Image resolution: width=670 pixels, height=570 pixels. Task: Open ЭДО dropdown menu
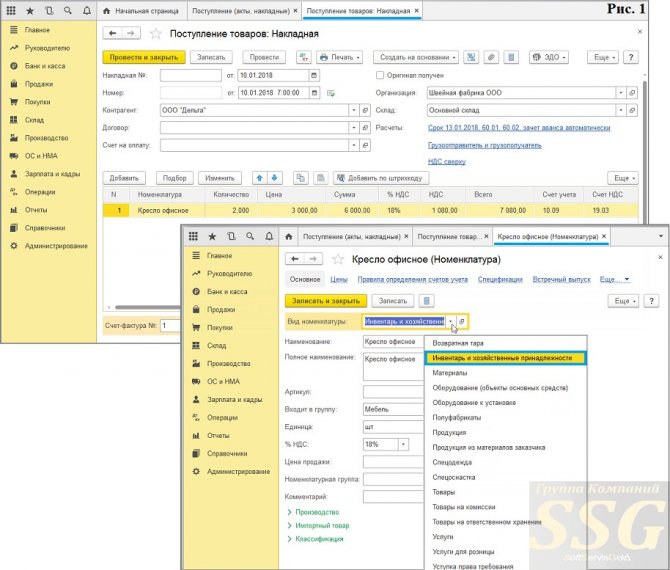coord(549,57)
